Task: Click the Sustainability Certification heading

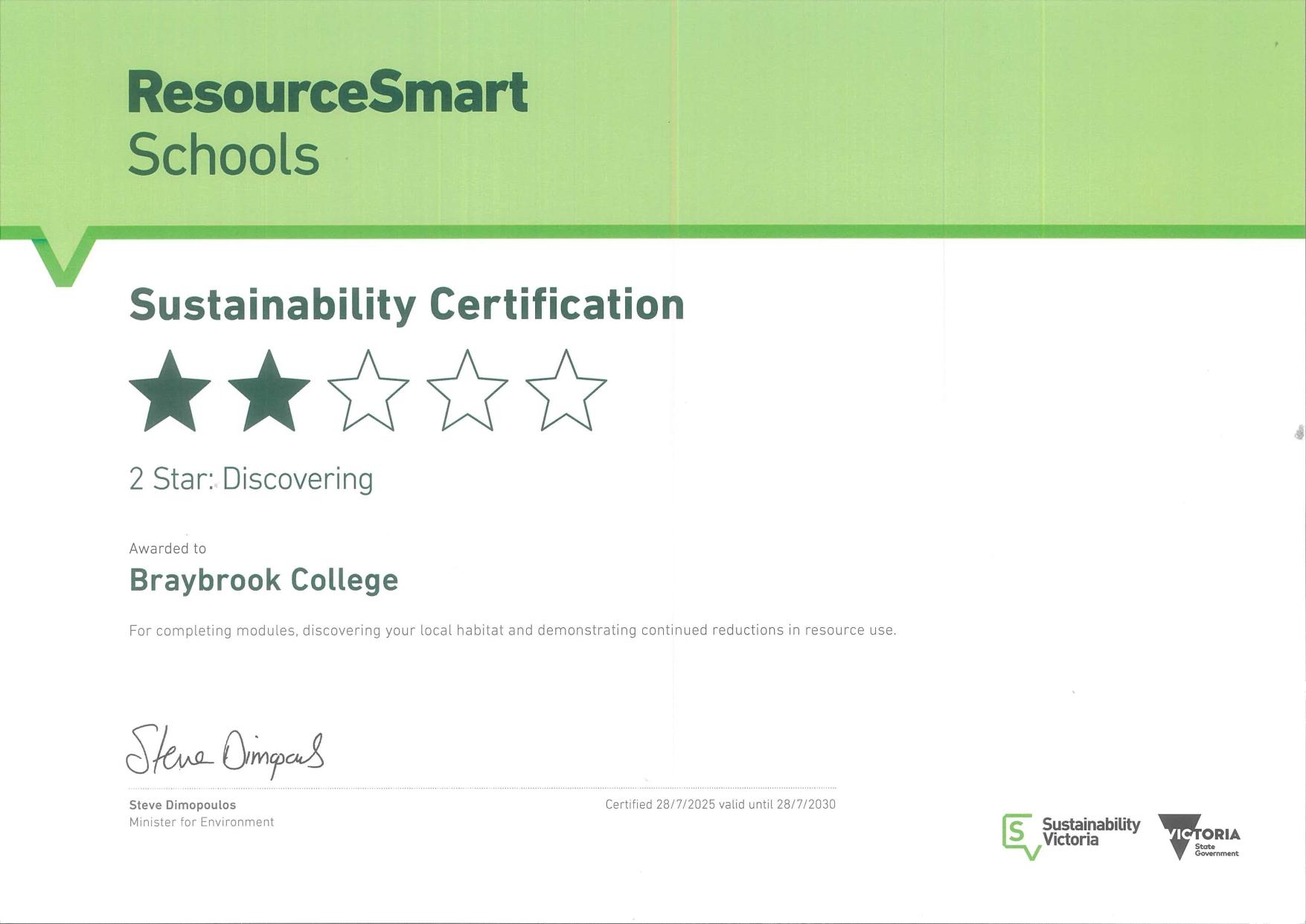Action: (x=406, y=305)
